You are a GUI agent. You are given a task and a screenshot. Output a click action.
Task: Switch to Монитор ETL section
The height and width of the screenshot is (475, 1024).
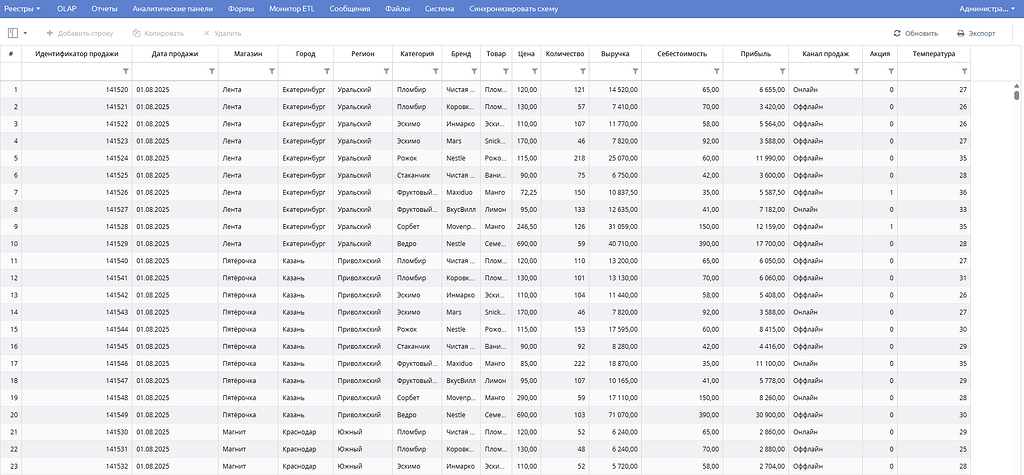[x=292, y=8]
